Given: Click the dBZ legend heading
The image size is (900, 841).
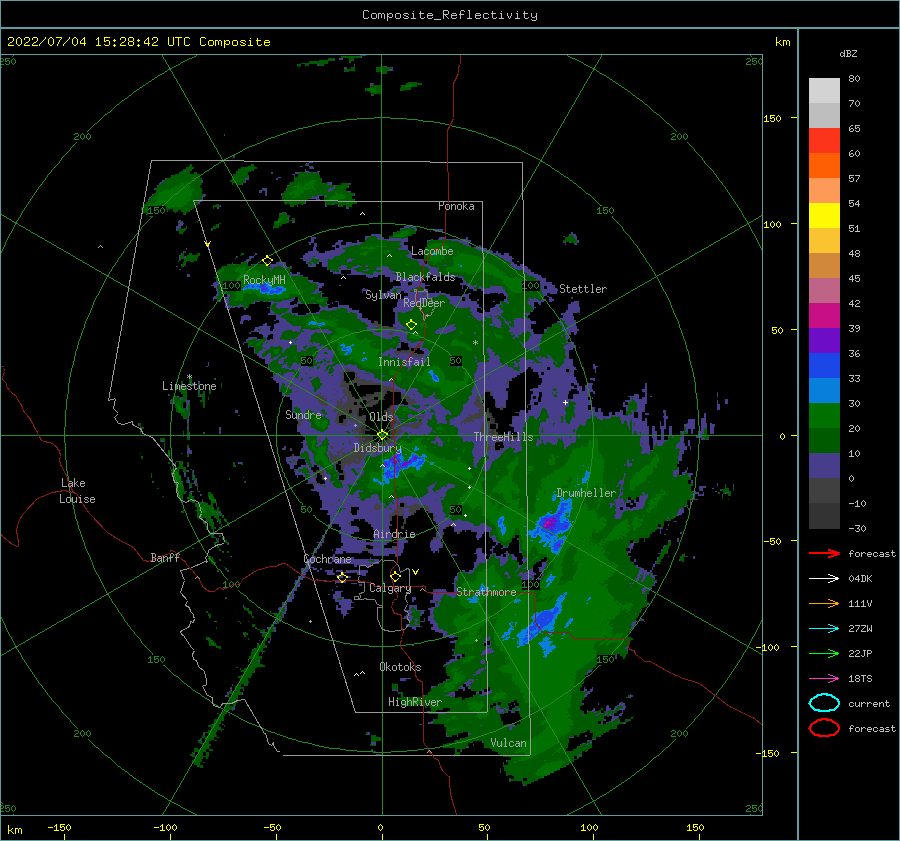Looking at the screenshot, I should [x=848, y=53].
